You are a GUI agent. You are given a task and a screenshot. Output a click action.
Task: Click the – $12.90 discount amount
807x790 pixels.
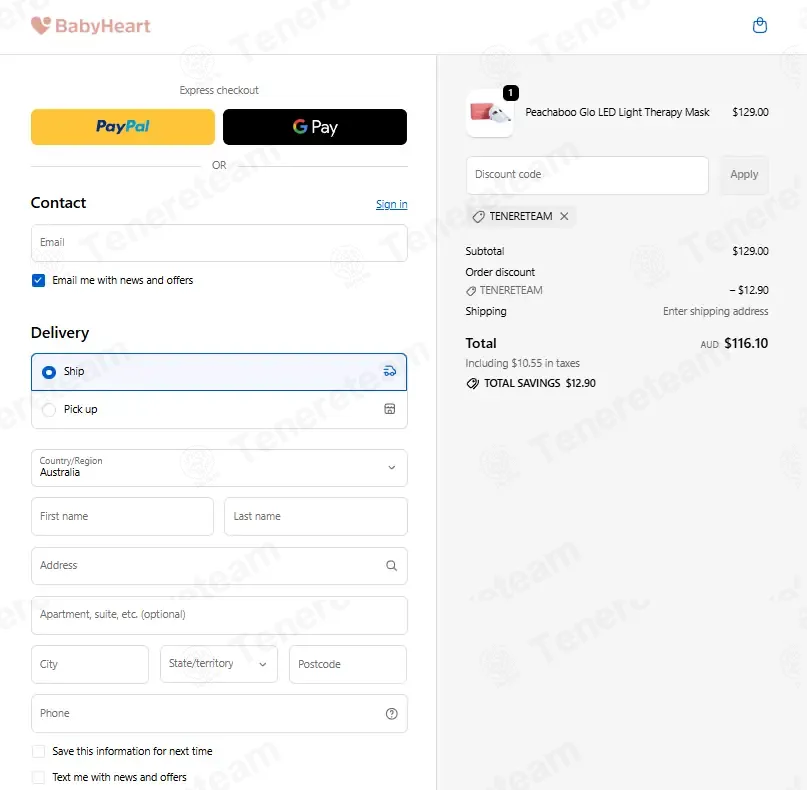point(749,290)
